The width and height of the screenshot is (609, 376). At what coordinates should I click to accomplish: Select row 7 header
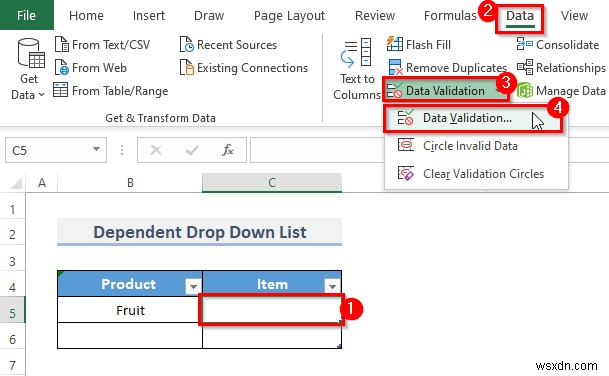click(x=12, y=365)
